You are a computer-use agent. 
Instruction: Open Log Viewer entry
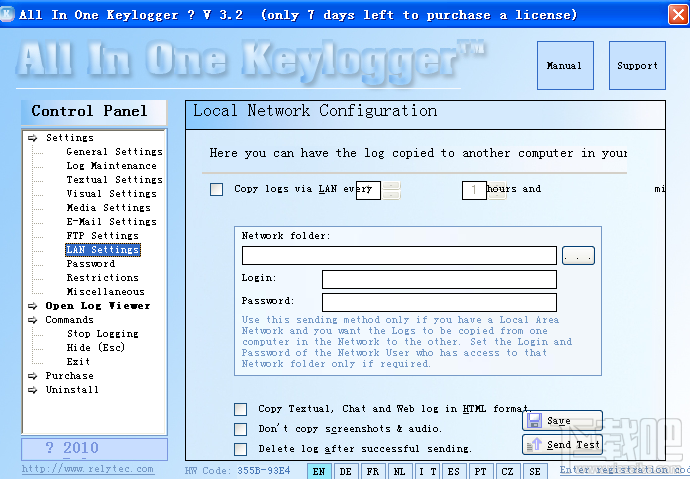tap(98, 306)
